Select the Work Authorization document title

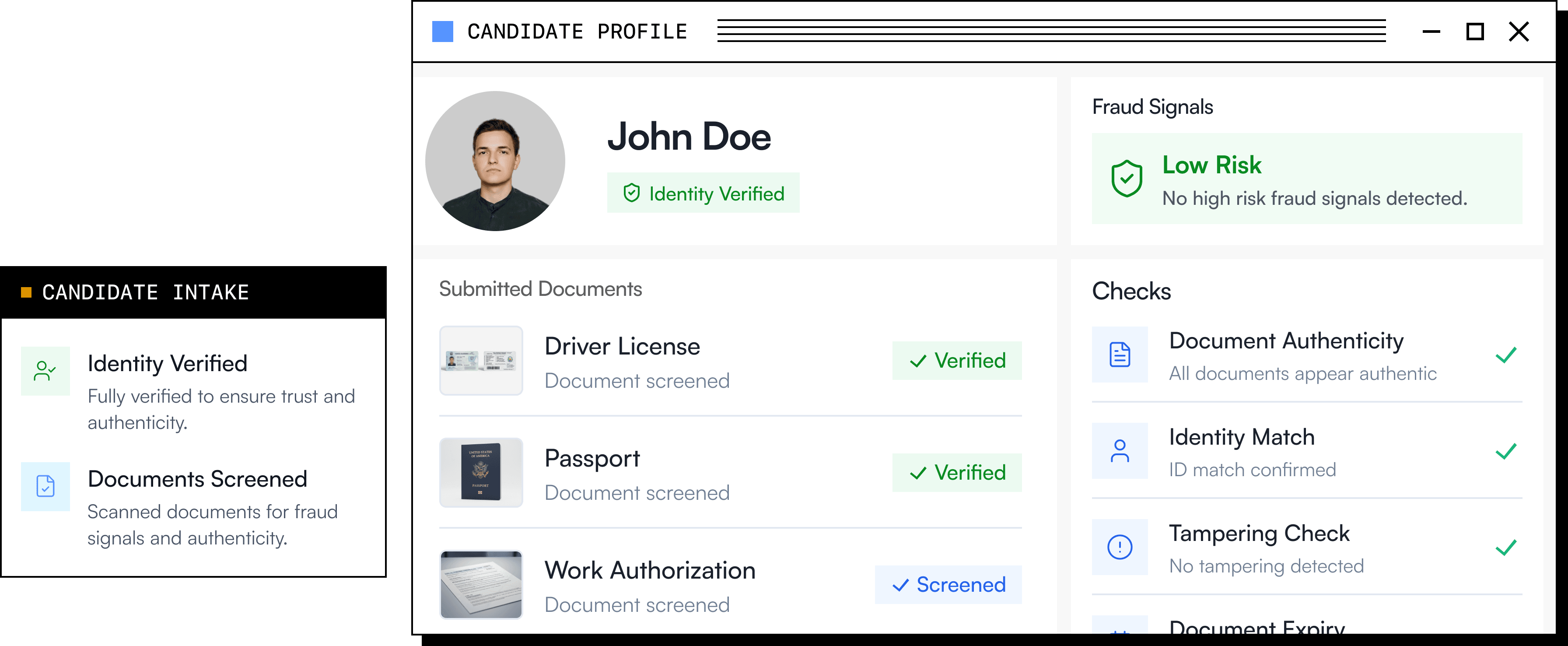click(650, 570)
